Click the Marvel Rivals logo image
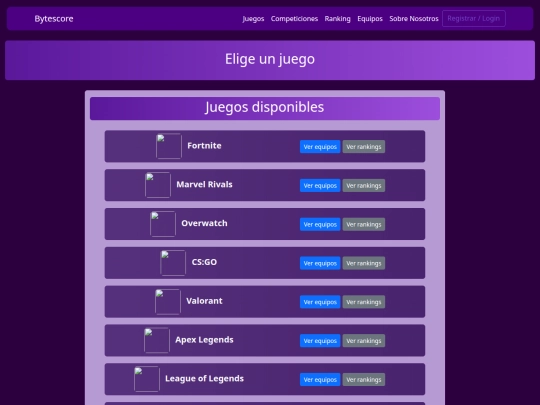The height and width of the screenshot is (405, 540). pos(158,185)
